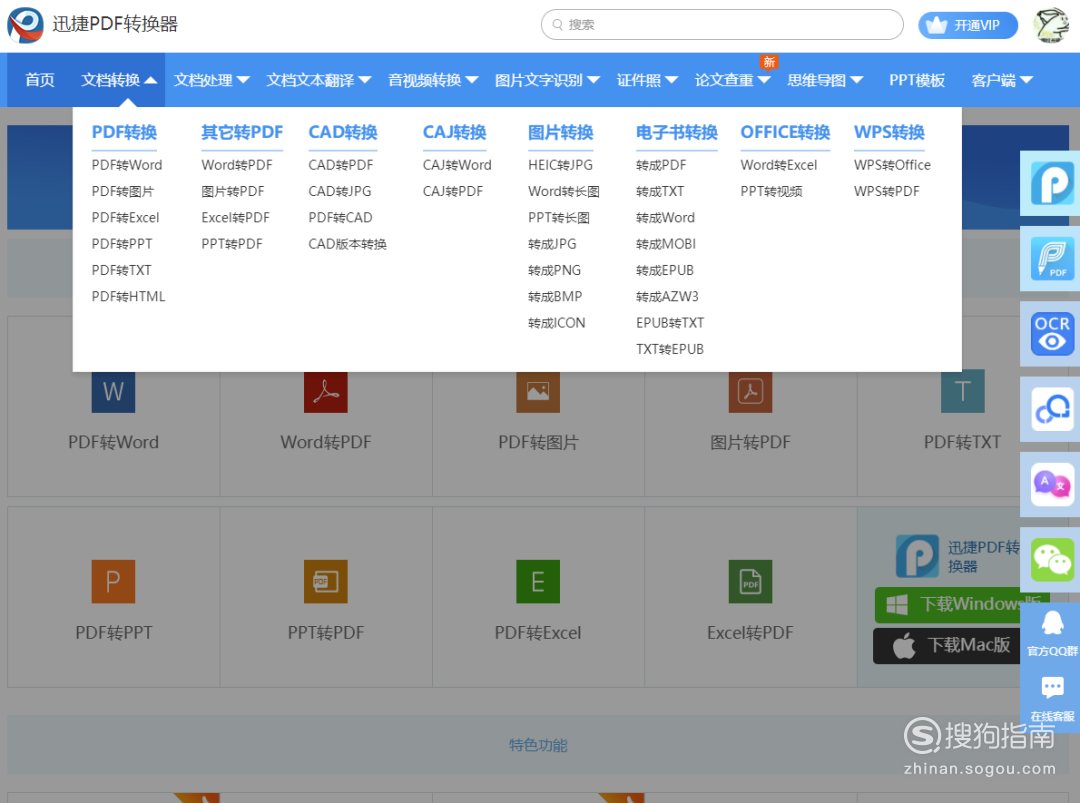This screenshot has width=1080, height=803.
Task: Go to 首页 in the nav bar
Action: 40,80
